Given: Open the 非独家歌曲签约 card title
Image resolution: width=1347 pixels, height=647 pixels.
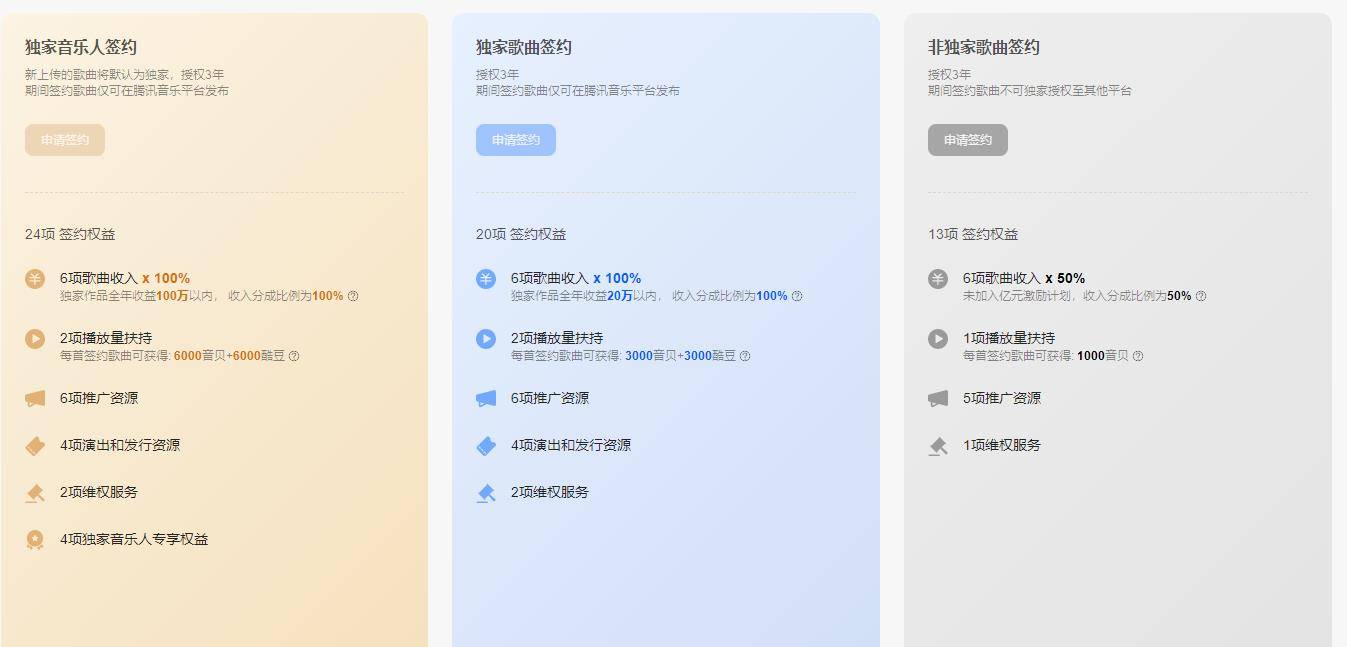Looking at the screenshot, I should point(984,47).
